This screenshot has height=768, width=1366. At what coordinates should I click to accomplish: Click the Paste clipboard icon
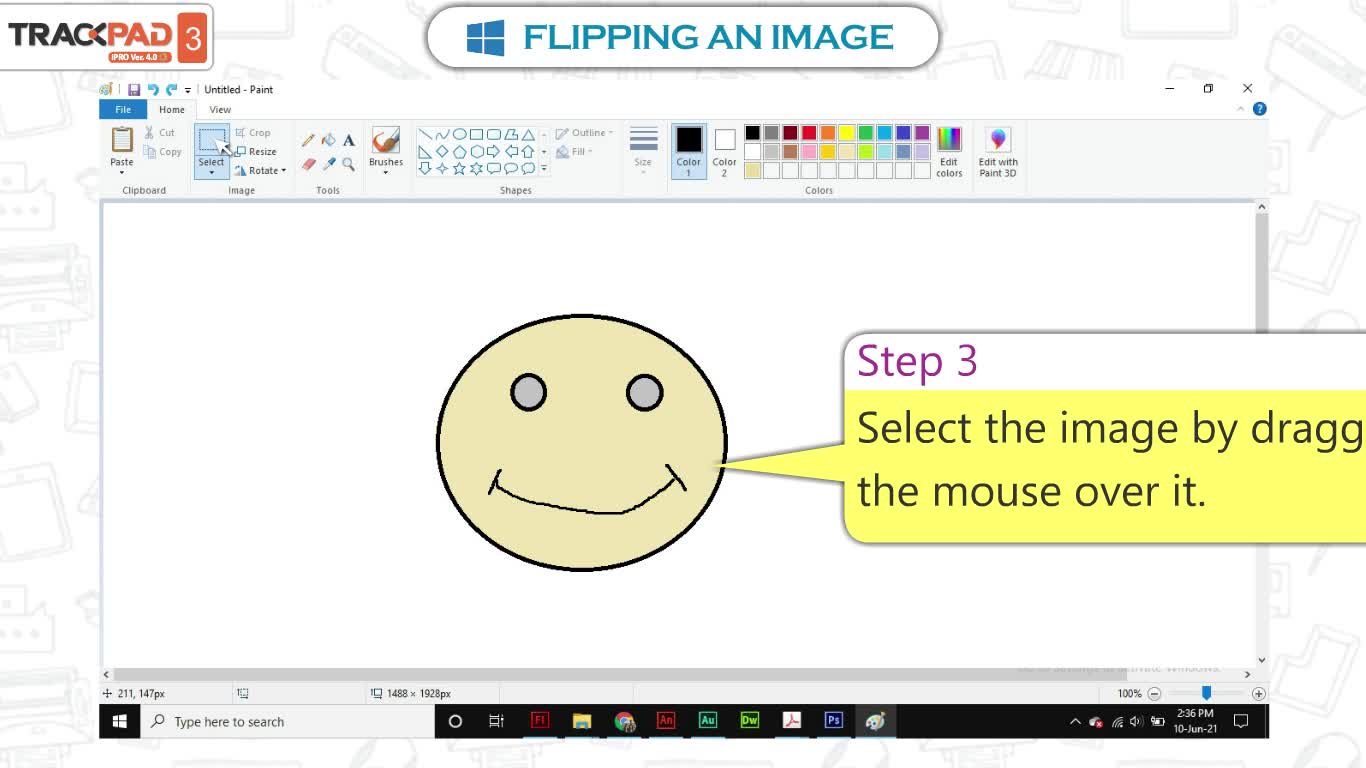tap(122, 139)
